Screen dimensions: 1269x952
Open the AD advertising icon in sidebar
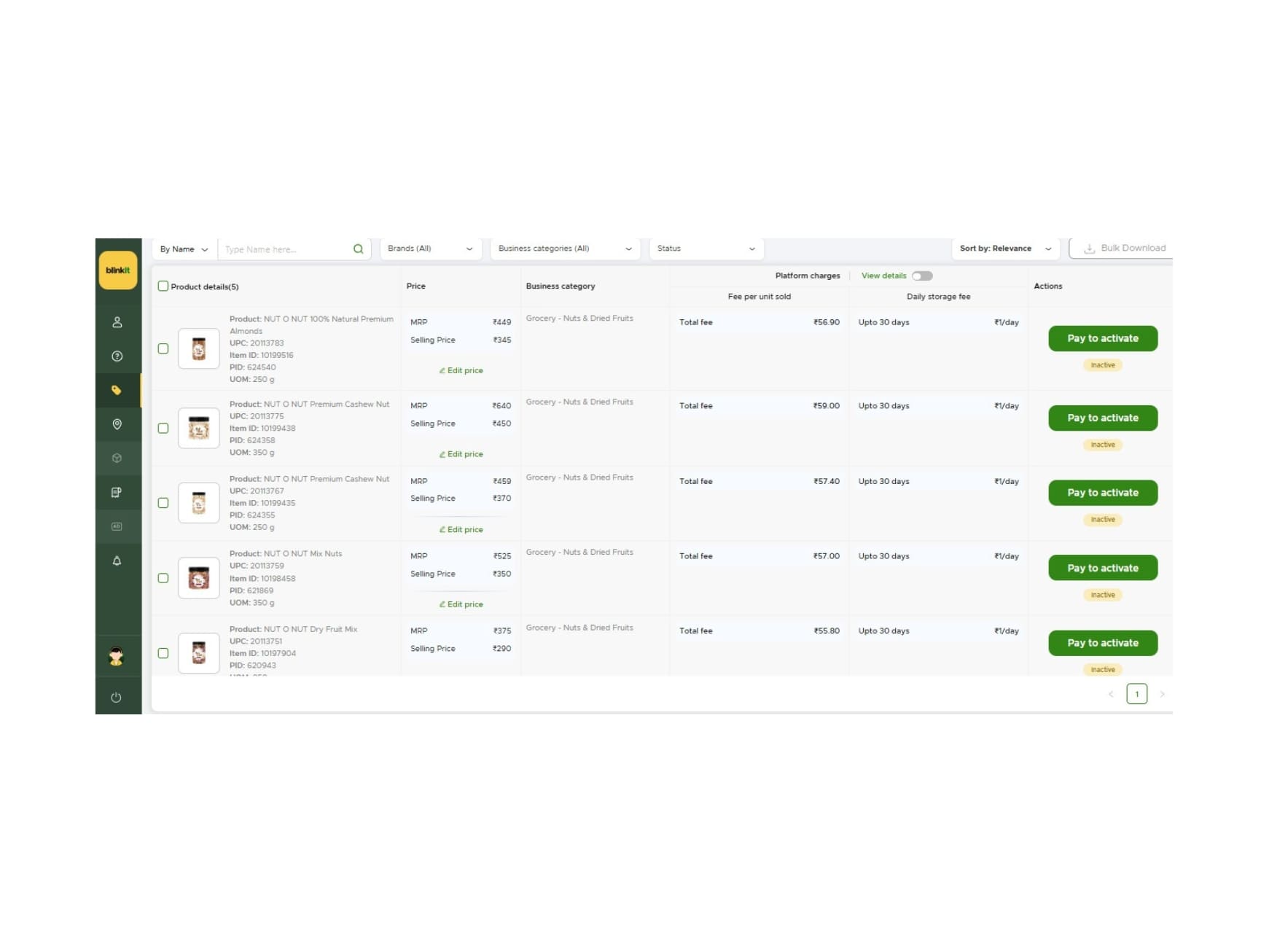click(x=117, y=526)
